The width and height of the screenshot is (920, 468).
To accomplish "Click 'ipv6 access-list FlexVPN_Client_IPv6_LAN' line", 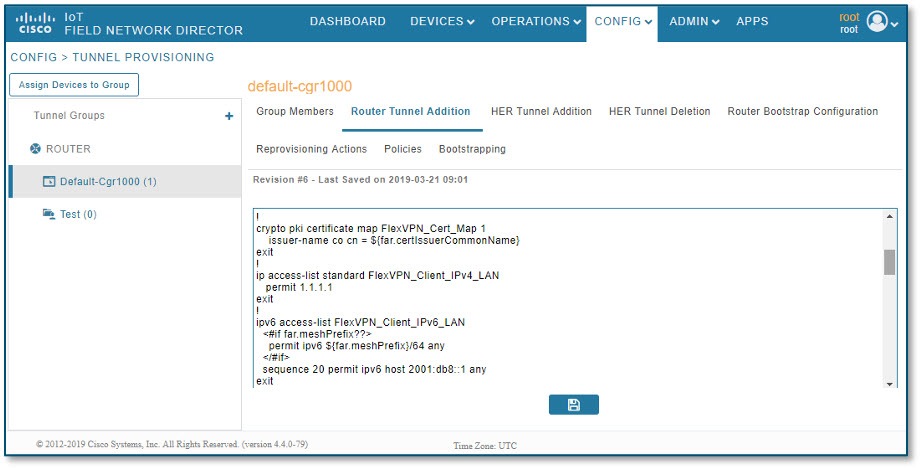I will 360,323.
